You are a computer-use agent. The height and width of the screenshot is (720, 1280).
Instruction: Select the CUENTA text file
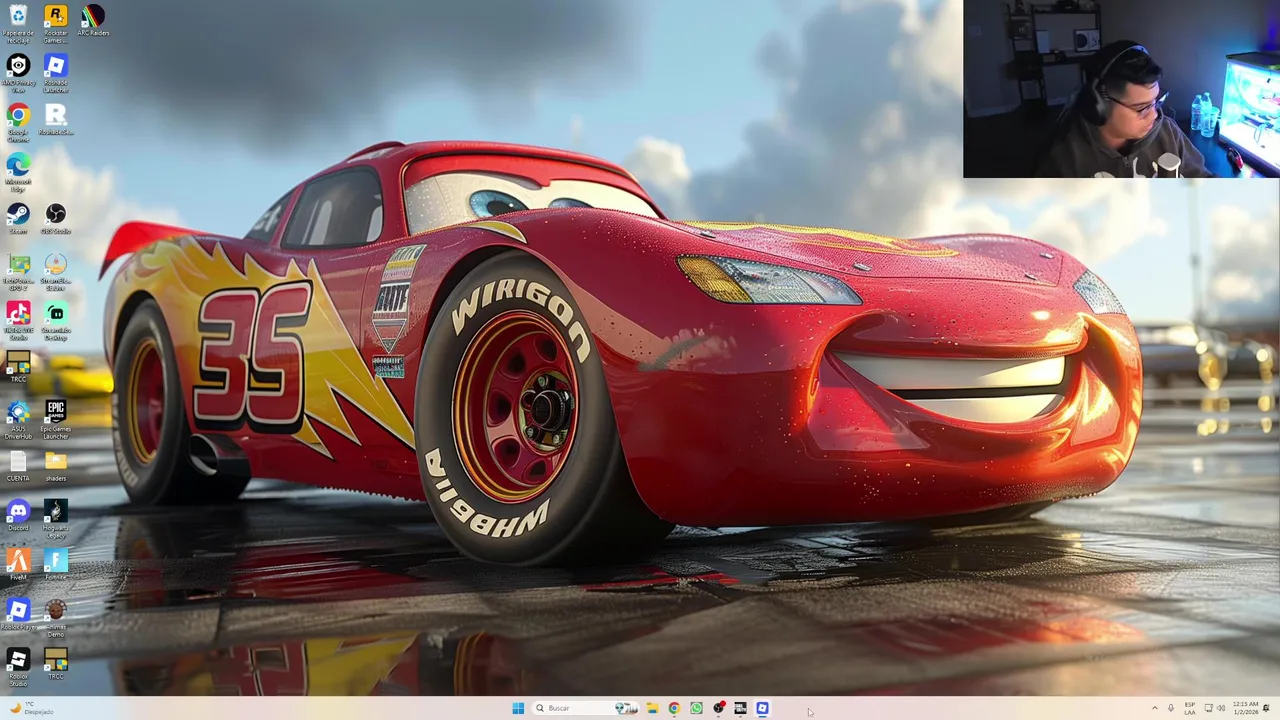(x=18, y=467)
